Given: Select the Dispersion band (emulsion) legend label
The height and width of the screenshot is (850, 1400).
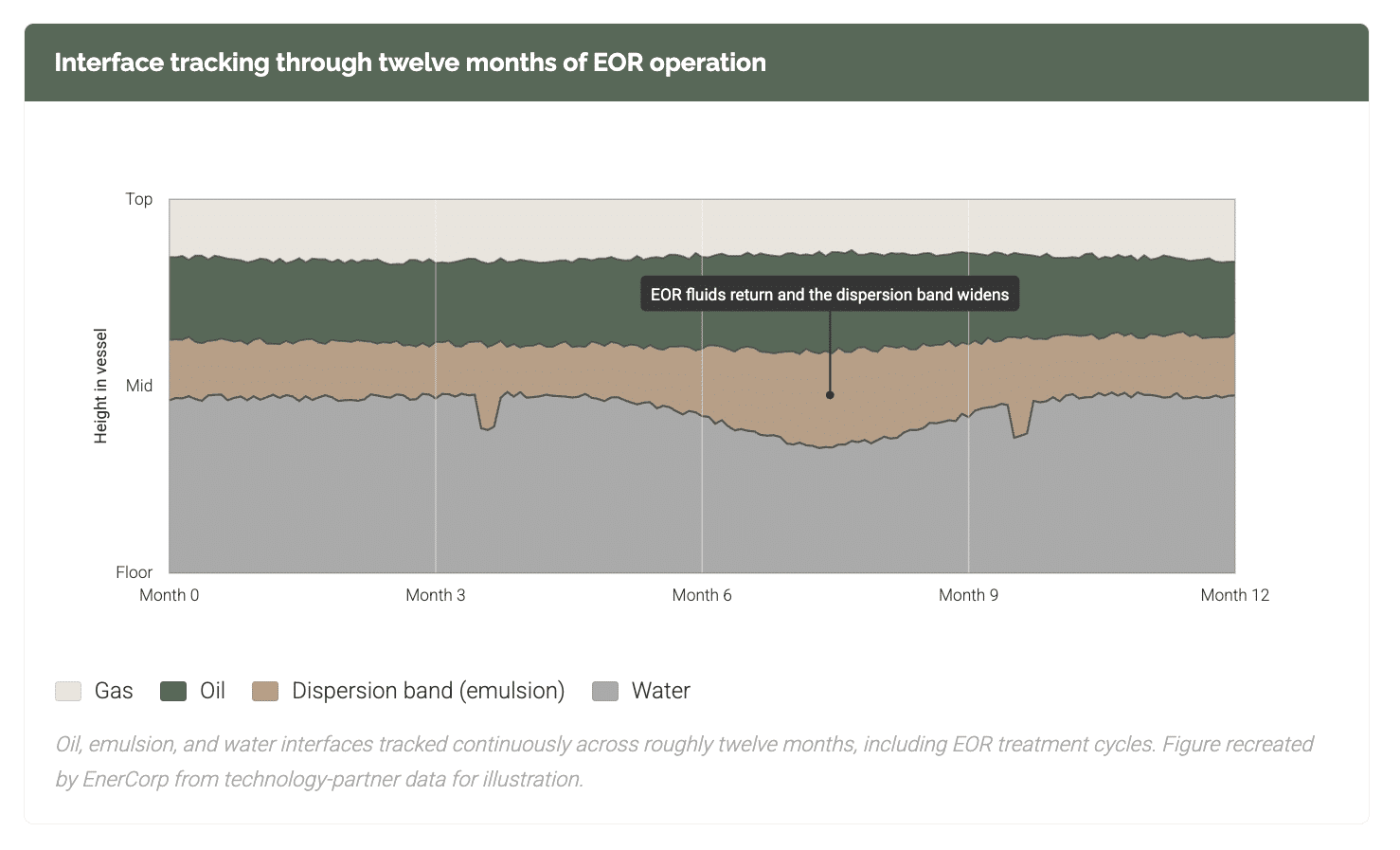Looking at the screenshot, I should click(428, 691).
